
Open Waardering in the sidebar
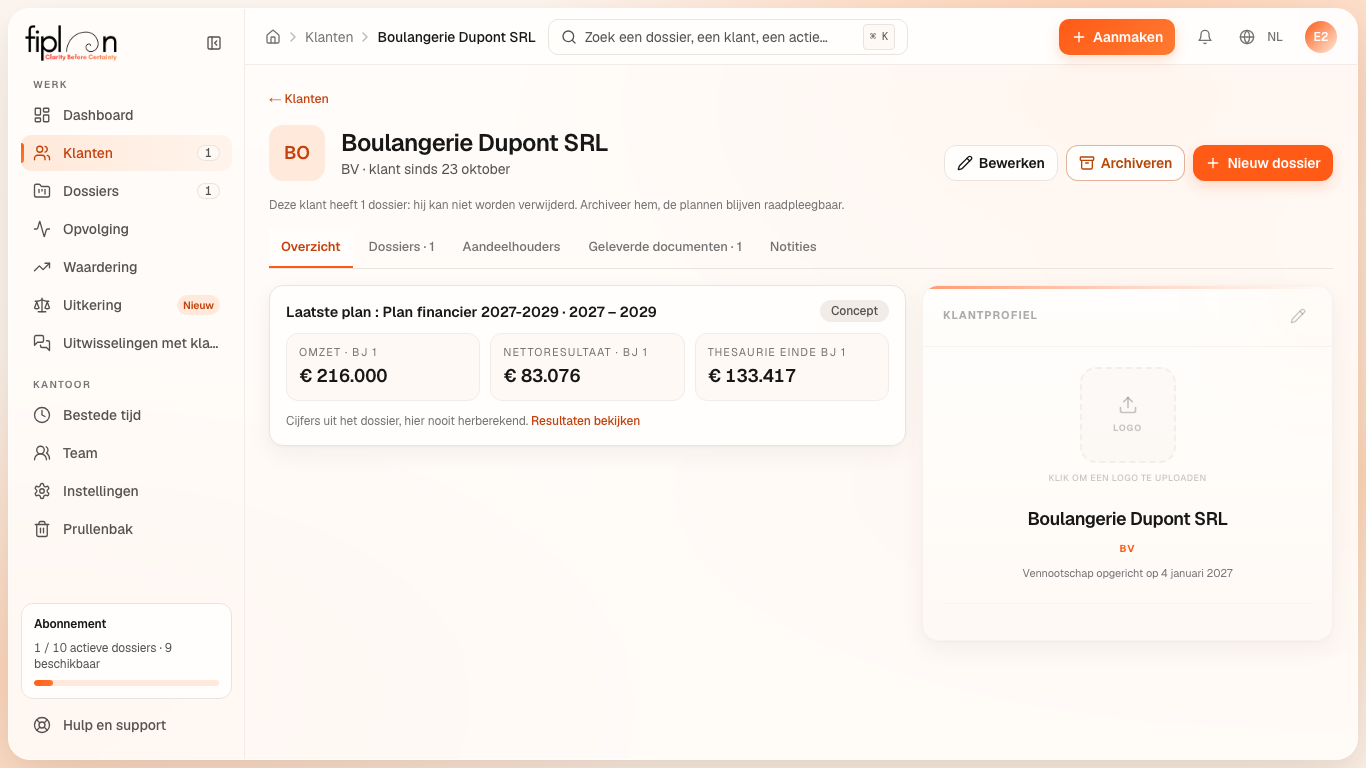coord(126,267)
